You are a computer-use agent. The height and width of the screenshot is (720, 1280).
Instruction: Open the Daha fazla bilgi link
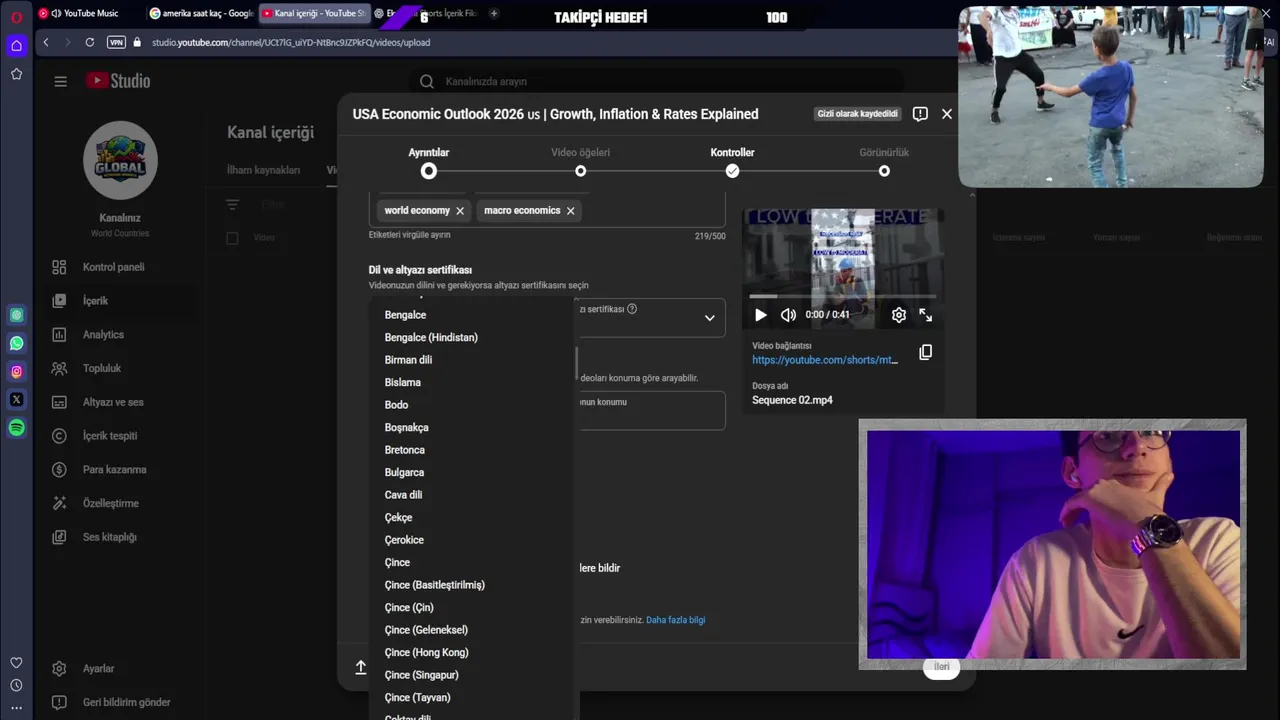tap(676, 620)
